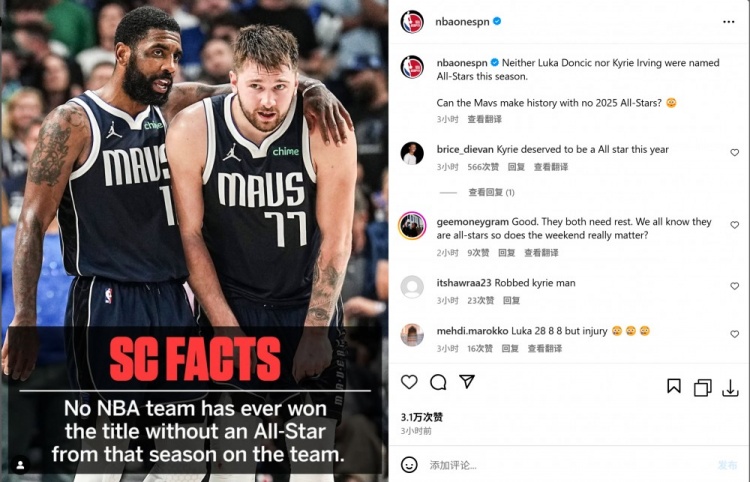Screen dimensions: 750x482
Task: View the likes count of the post
Action: pyautogui.click(x=421, y=417)
